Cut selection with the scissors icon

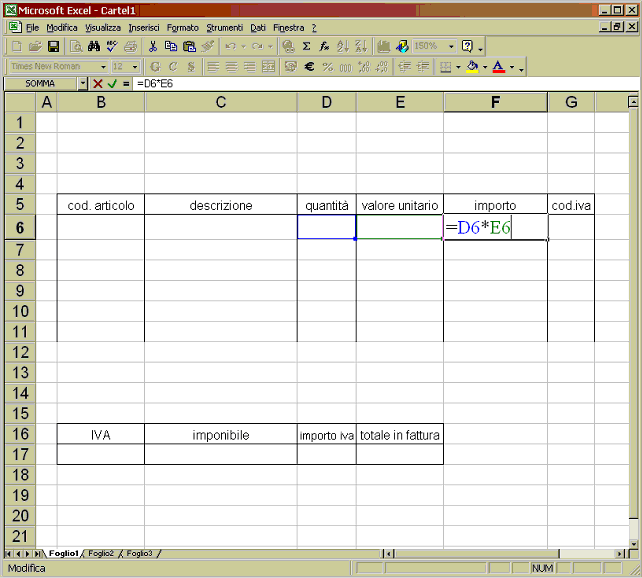point(153,46)
